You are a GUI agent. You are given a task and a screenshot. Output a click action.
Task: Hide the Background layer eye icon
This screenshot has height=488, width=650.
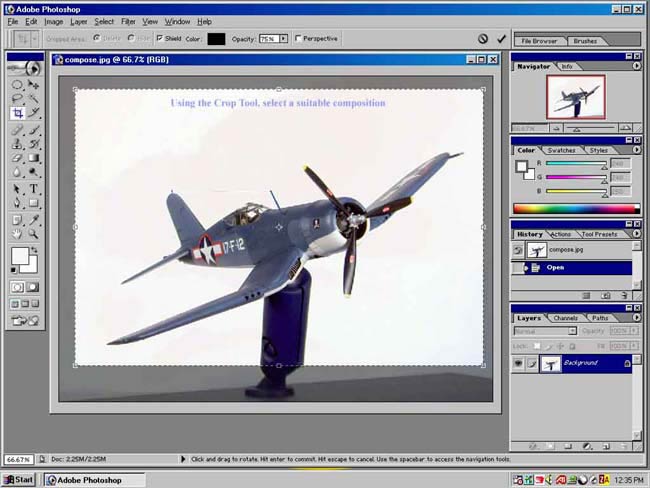[x=518, y=364]
